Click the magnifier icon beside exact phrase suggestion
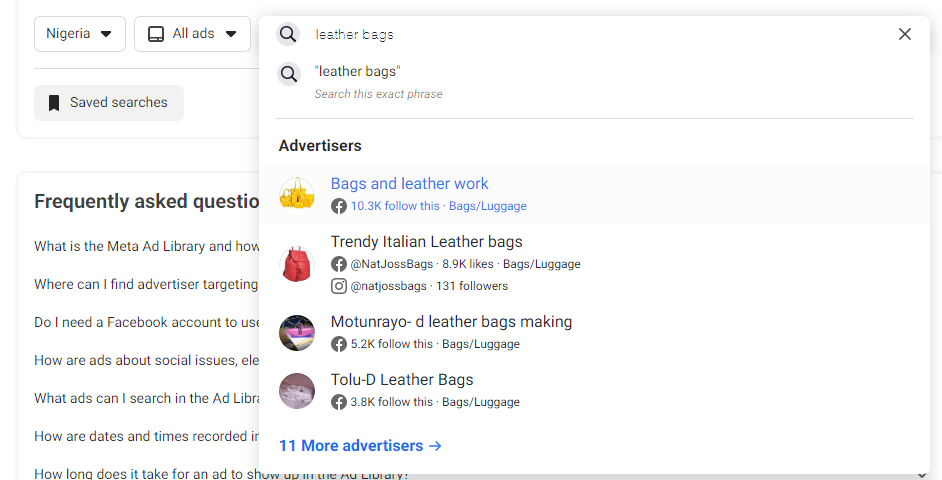 click(x=289, y=74)
